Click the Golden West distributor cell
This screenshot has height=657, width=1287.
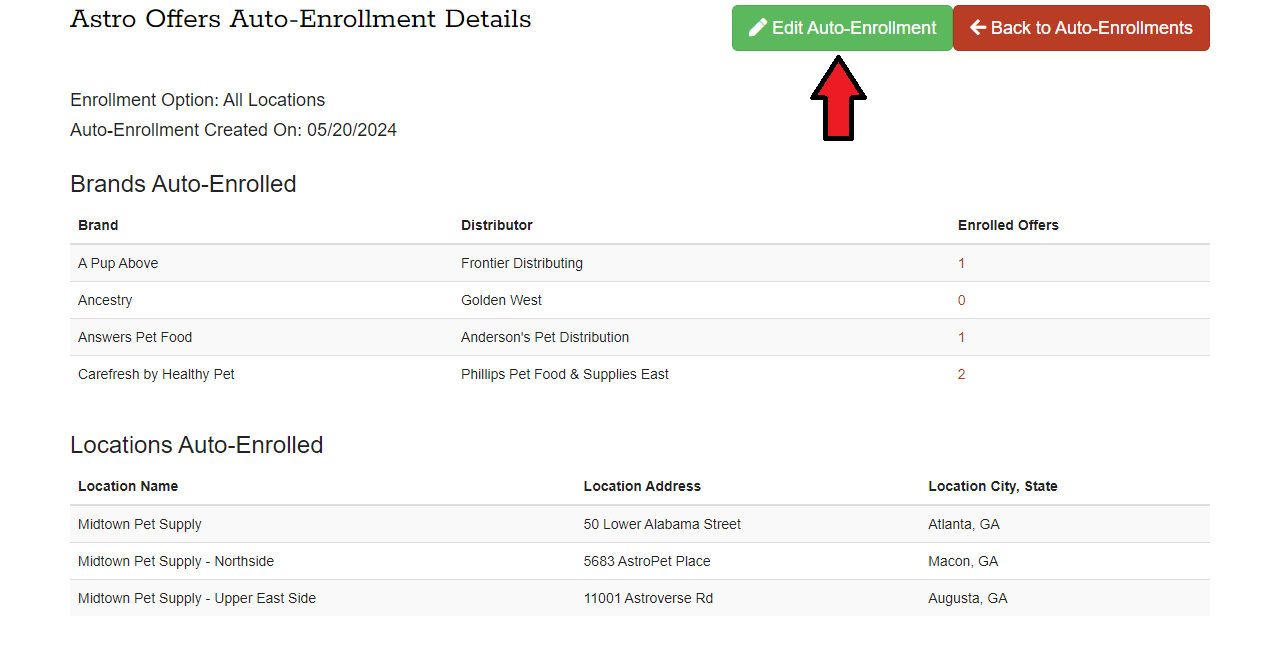[x=501, y=300]
